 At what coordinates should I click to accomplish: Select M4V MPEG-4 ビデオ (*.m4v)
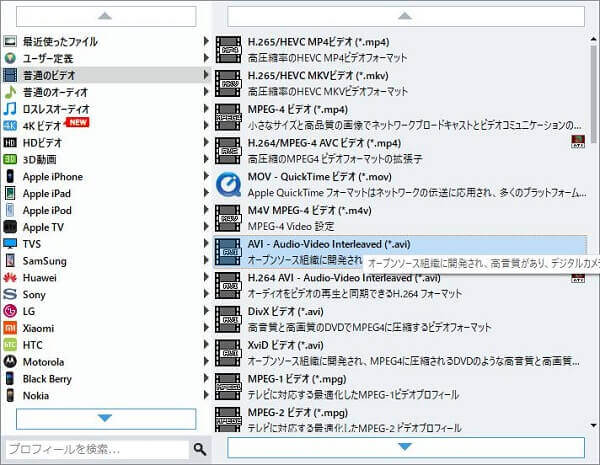400,218
